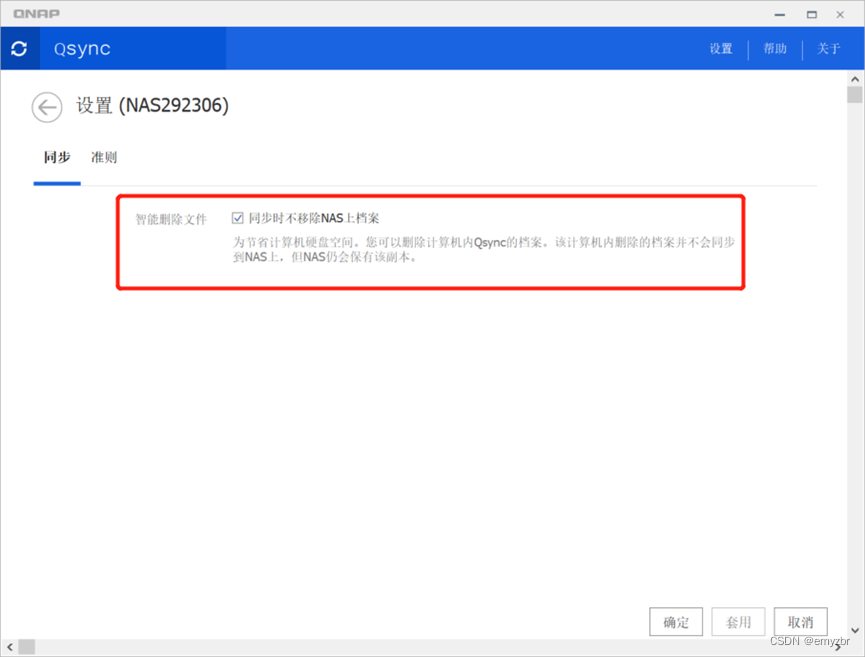
Task: Switch to the 同步 tab
Action: [57, 157]
